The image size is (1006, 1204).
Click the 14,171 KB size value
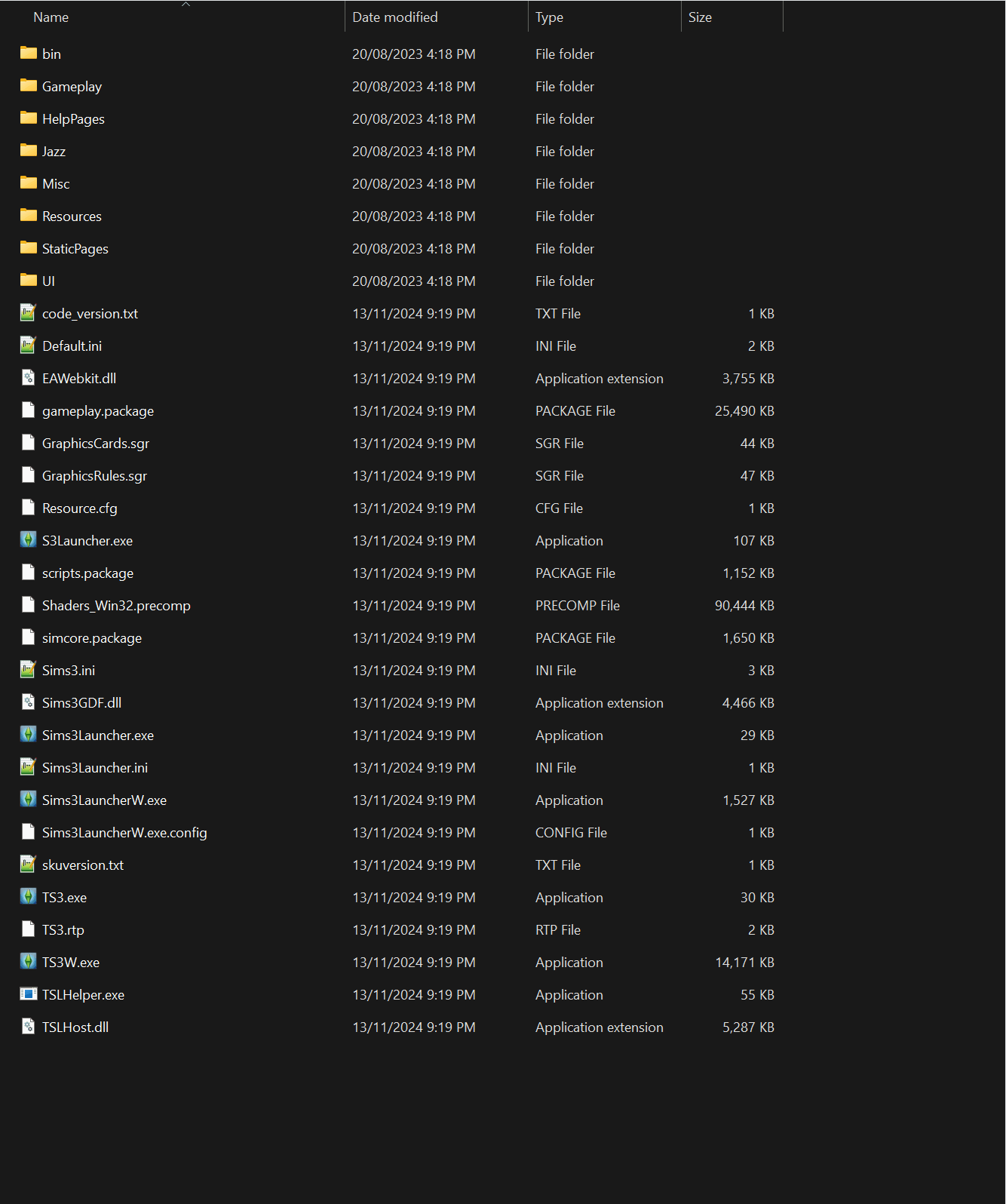(744, 962)
